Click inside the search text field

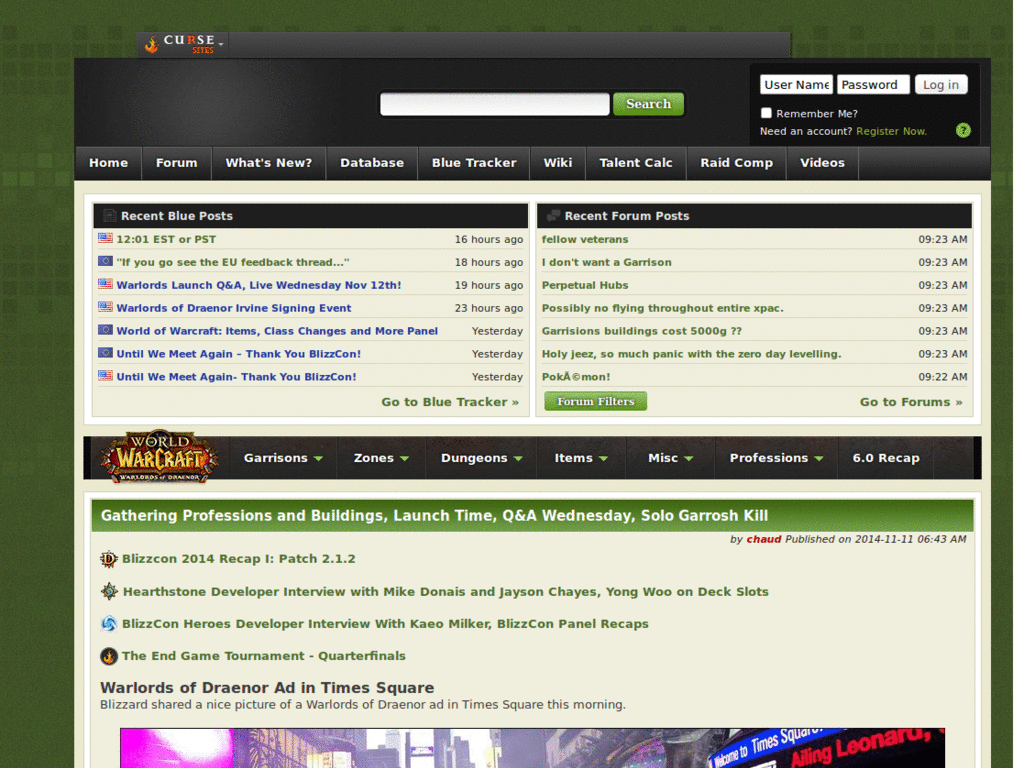click(x=494, y=103)
